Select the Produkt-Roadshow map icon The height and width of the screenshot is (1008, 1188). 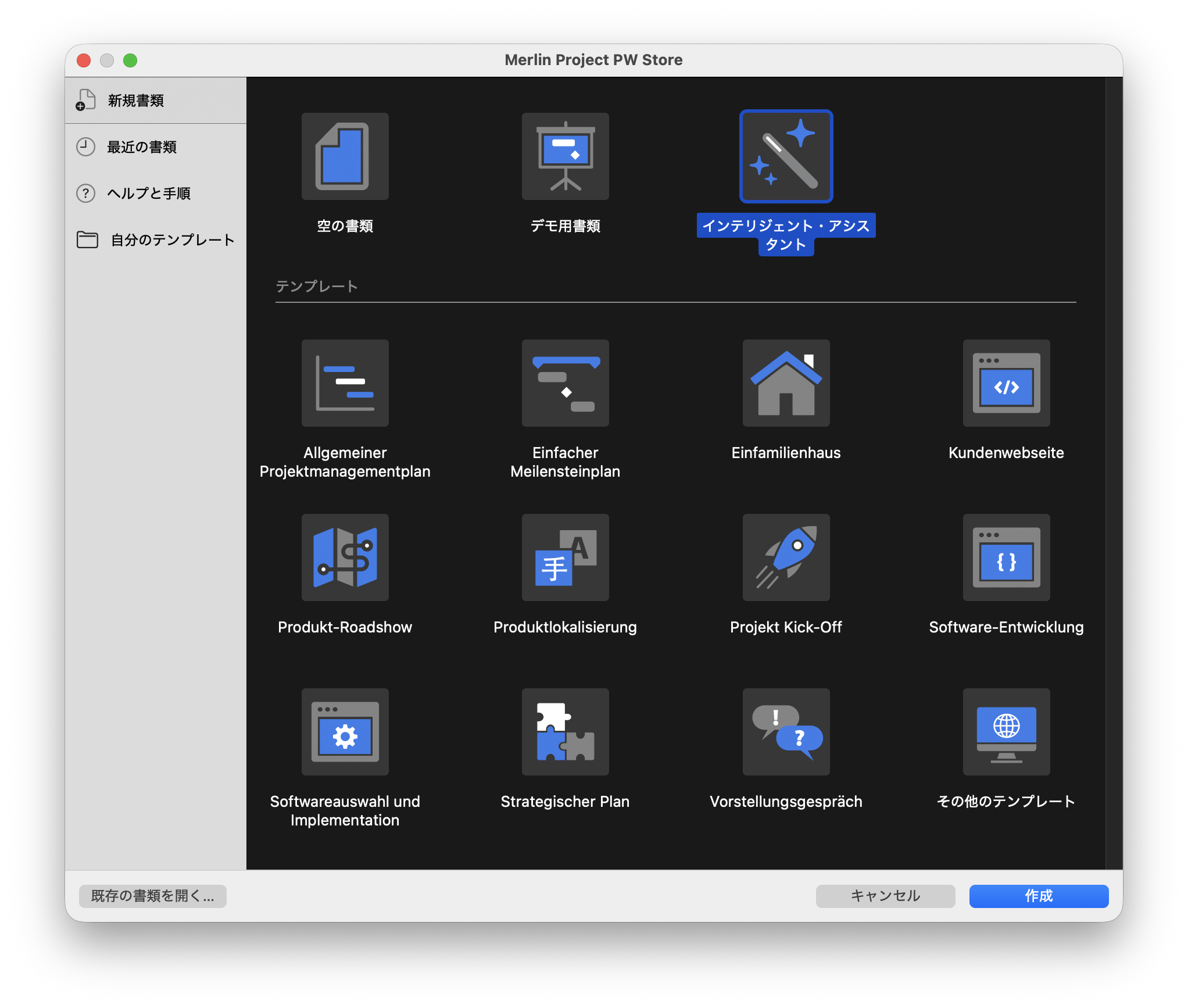coord(345,557)
